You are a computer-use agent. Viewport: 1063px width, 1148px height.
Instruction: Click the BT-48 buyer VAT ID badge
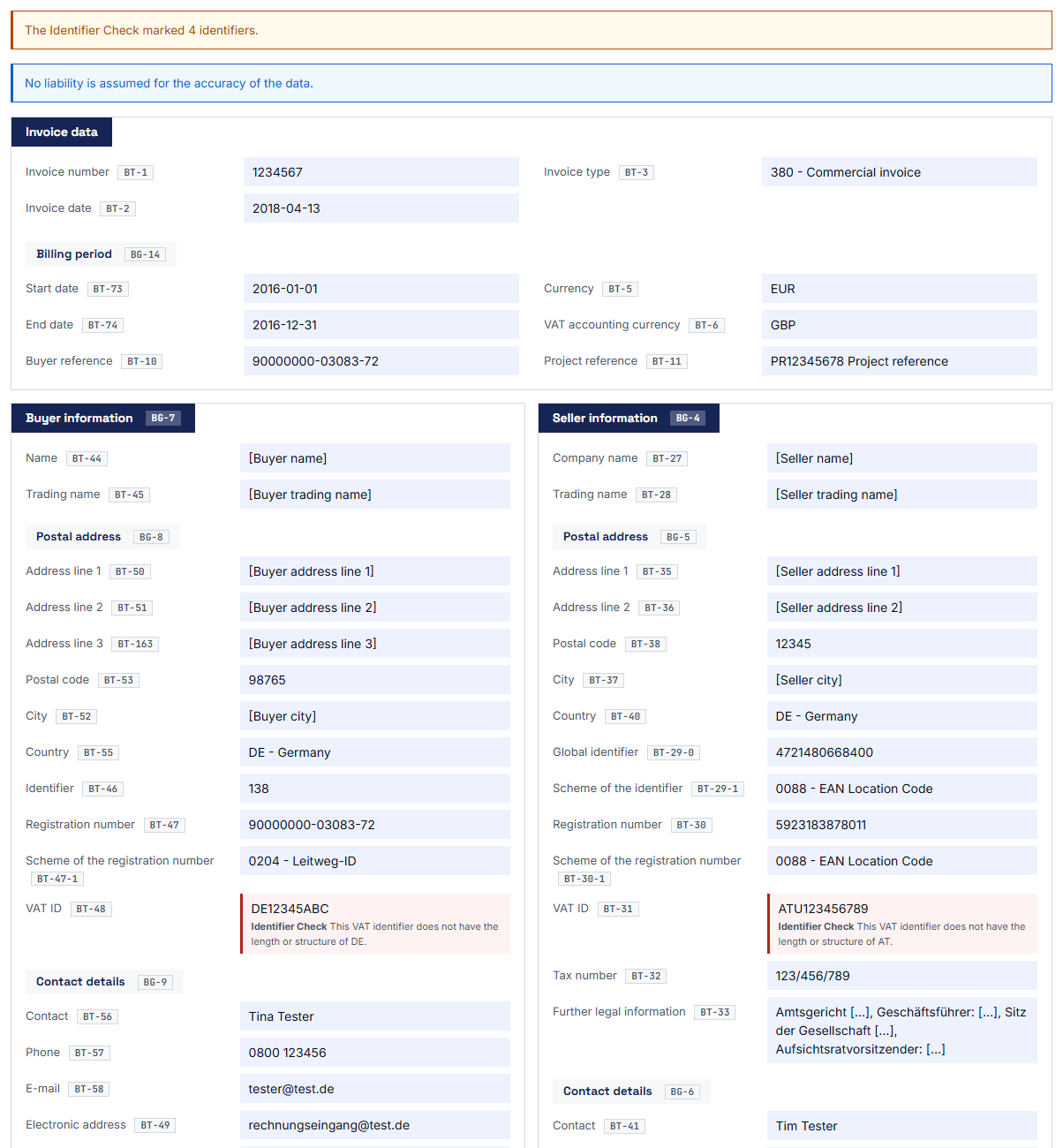pyautogui.click(x=91, y=909)
